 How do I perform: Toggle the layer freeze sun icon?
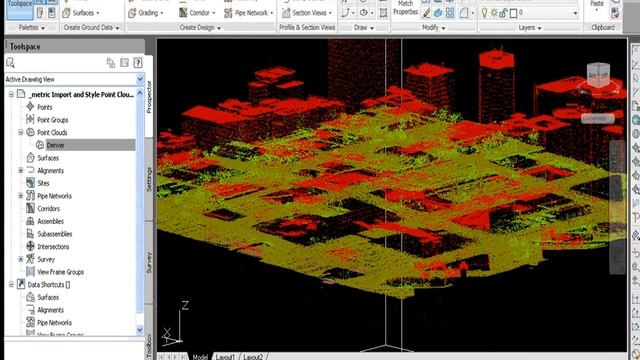494,13
